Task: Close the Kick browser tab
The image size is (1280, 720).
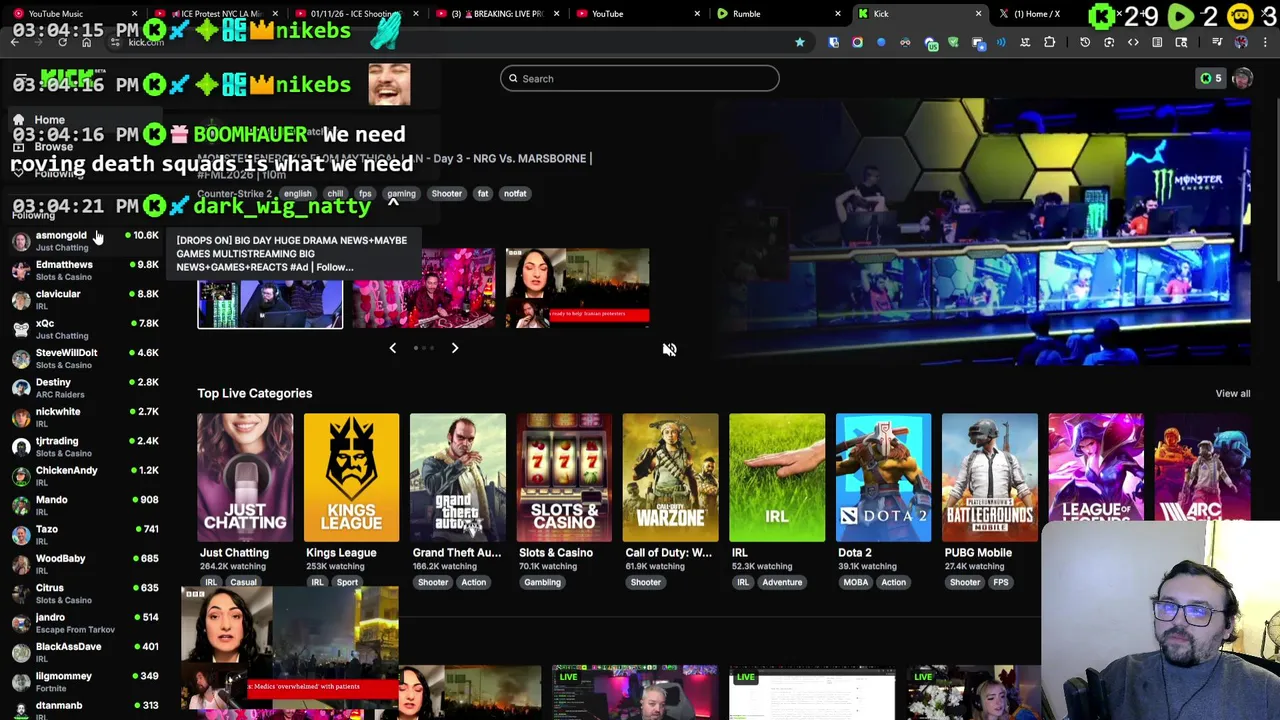Action: point(978,14)
